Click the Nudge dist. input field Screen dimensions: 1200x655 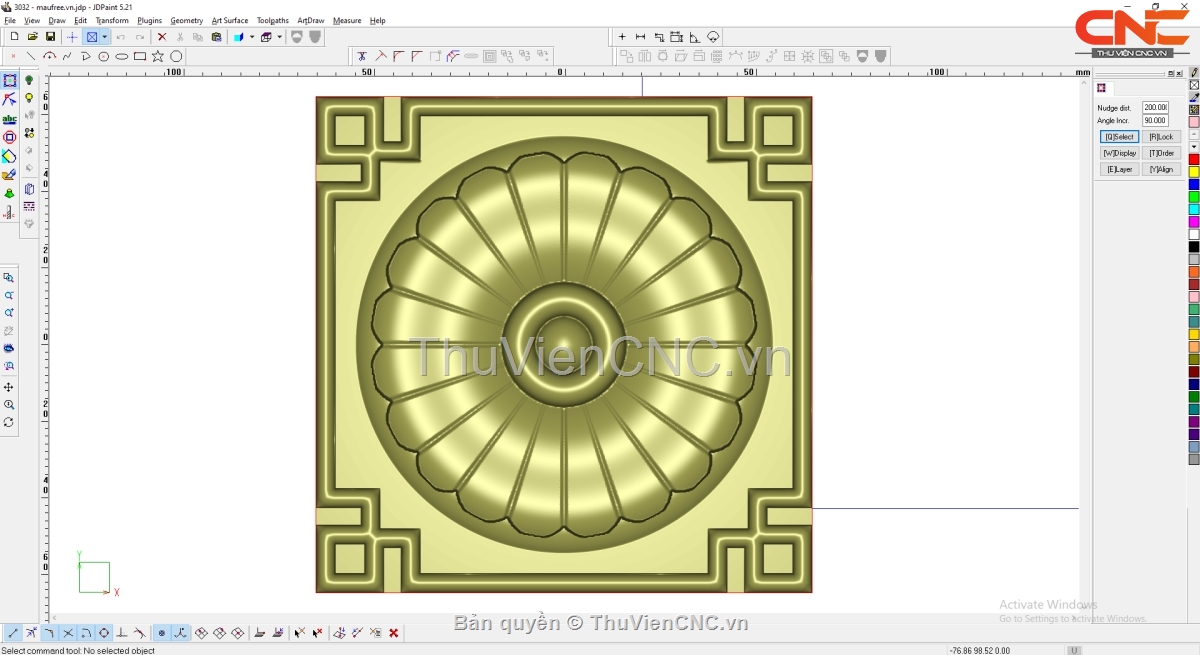(x=1155, y=107)
